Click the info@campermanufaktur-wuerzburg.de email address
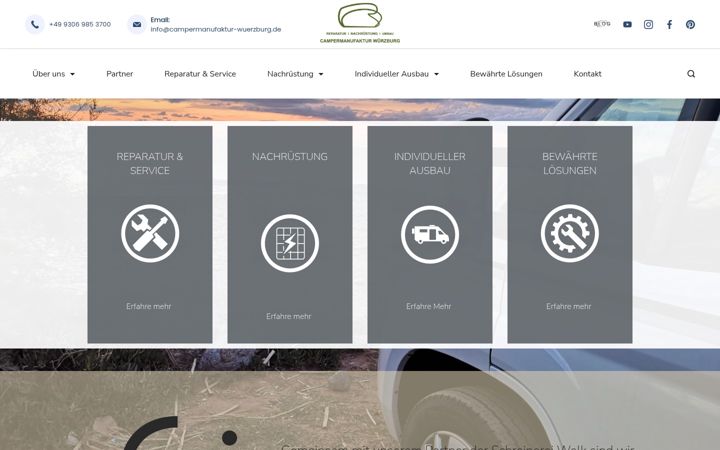720x450 pixels. click(216, 29)
